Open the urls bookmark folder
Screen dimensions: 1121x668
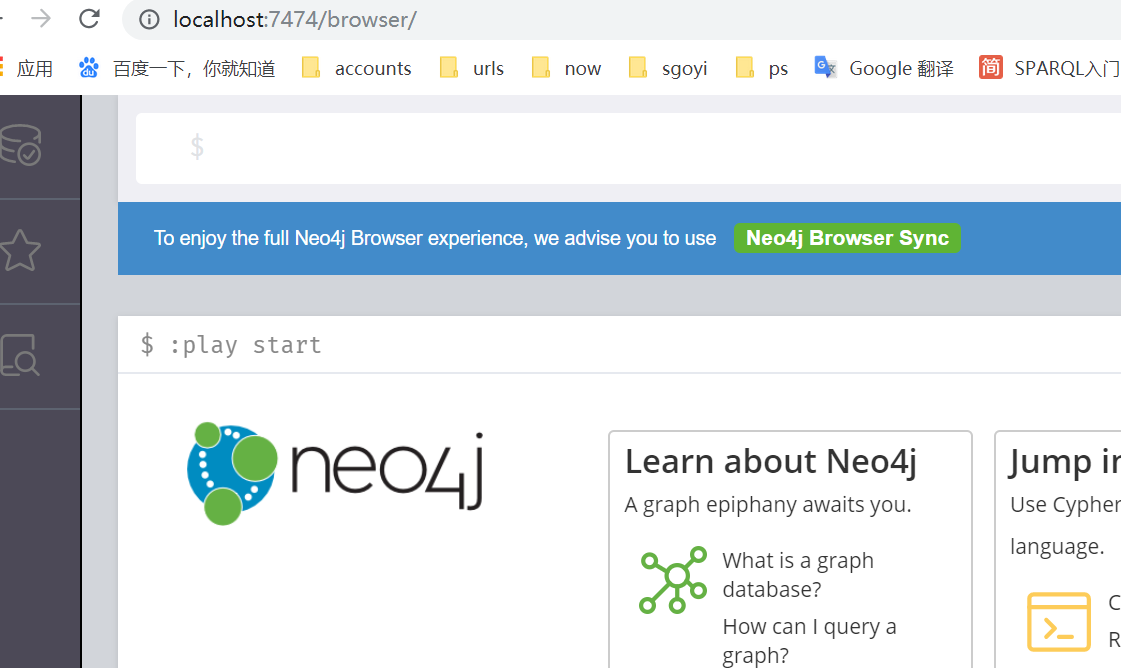click(471, 68)
